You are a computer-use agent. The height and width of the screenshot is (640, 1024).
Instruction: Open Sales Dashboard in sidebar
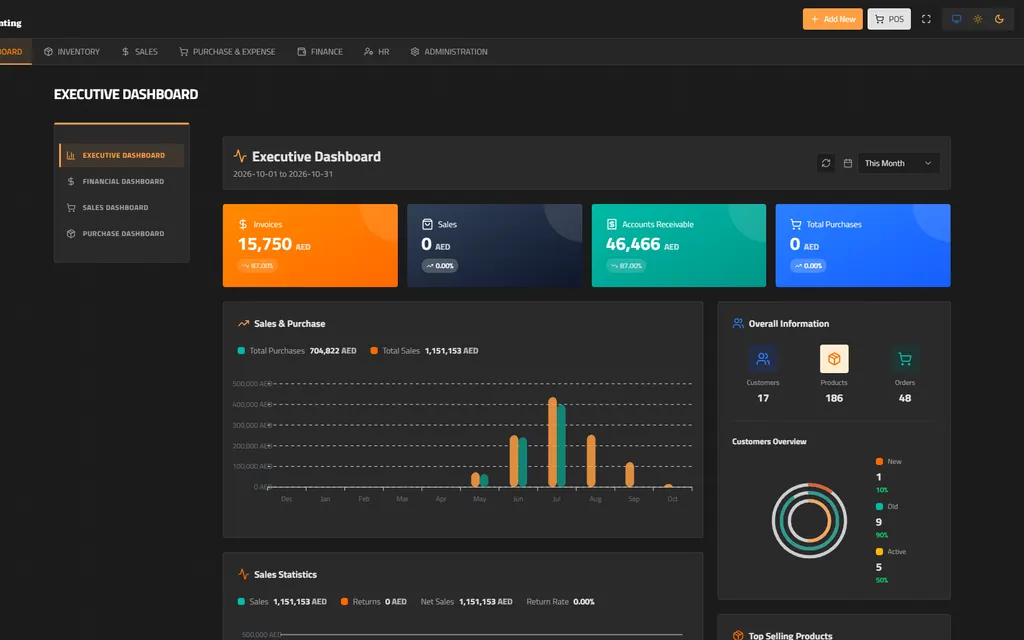click(121, 208)
